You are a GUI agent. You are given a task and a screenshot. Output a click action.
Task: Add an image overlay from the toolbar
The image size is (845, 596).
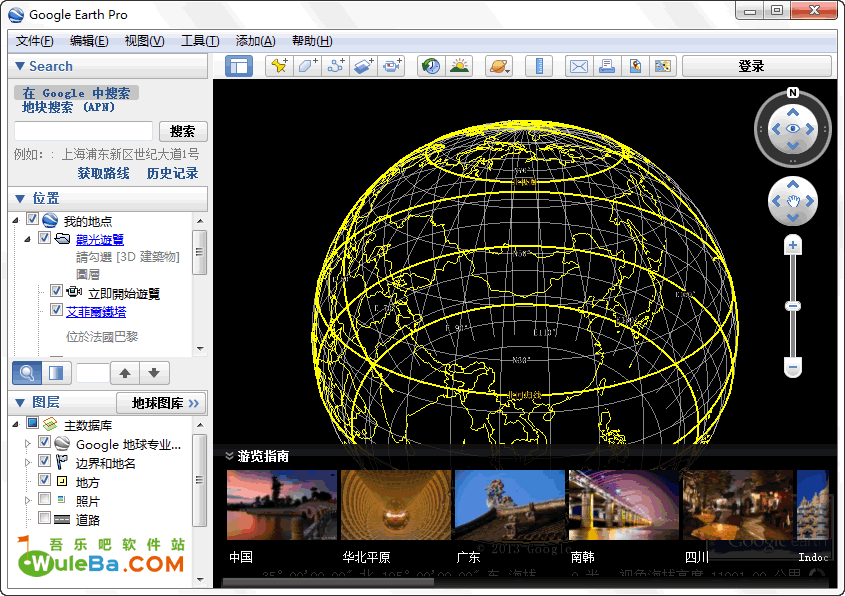[363, 66]
